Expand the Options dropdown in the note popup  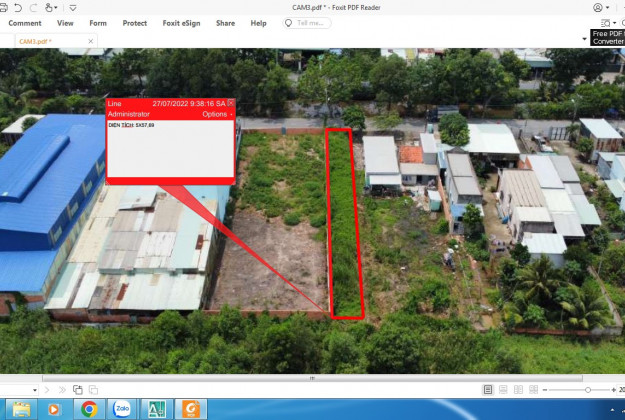click(217, 114)
